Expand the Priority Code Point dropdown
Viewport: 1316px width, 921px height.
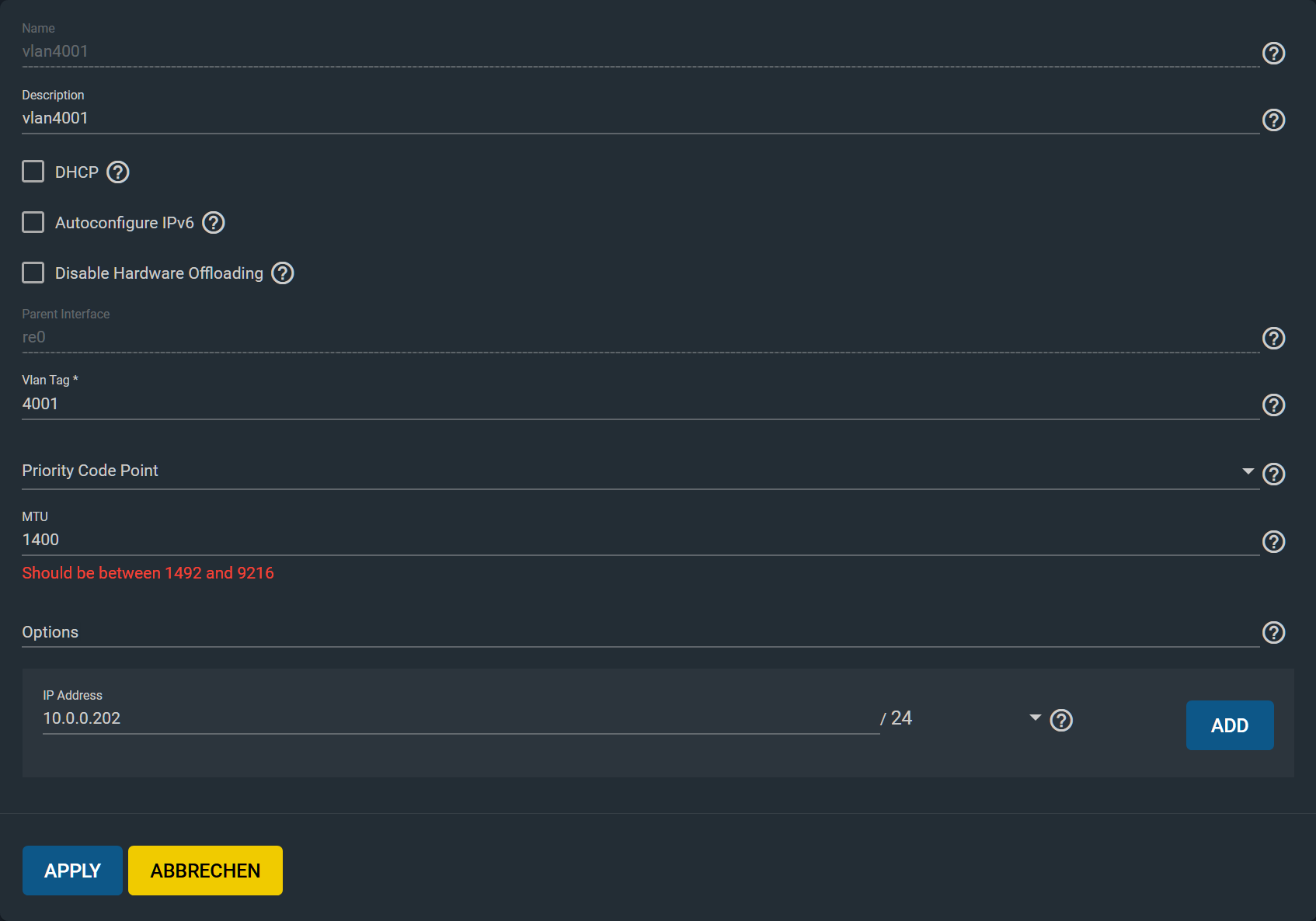click(x=640, y=471)
